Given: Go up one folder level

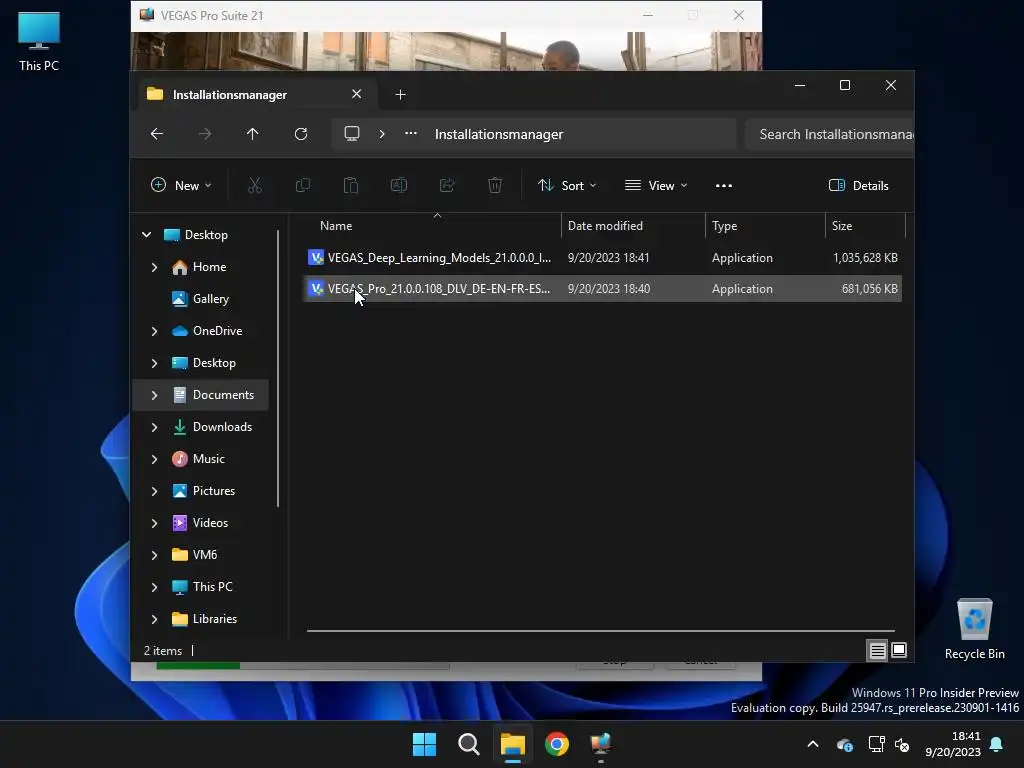Looking at the screenshot, I should coord(253,134).
